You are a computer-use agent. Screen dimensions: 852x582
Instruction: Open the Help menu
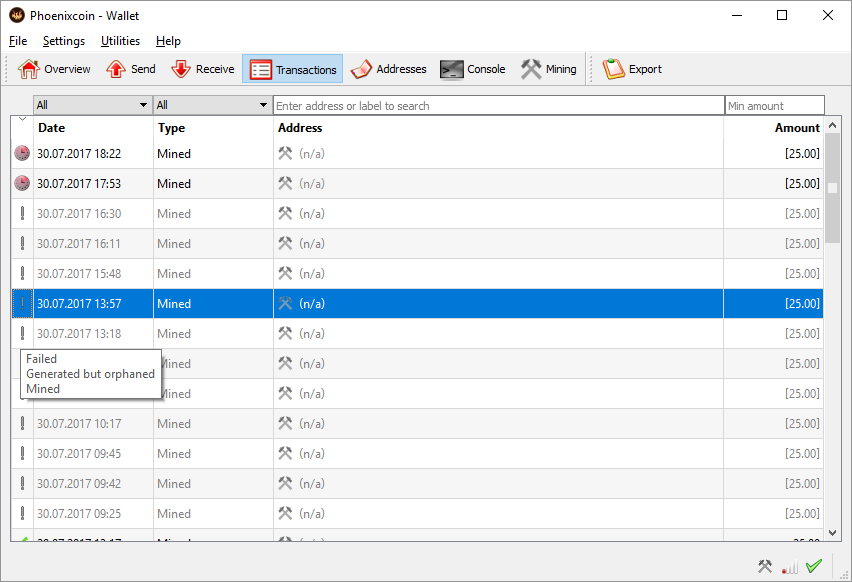pyautogui.click(x=168, y=41)
